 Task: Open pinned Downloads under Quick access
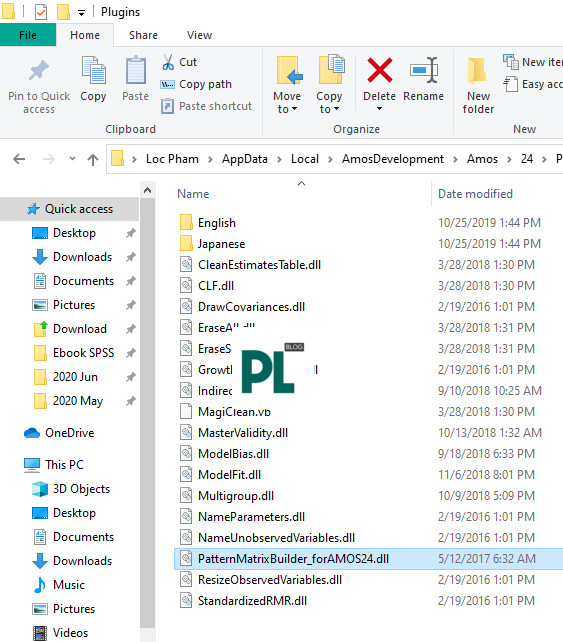tap(82, 257)
